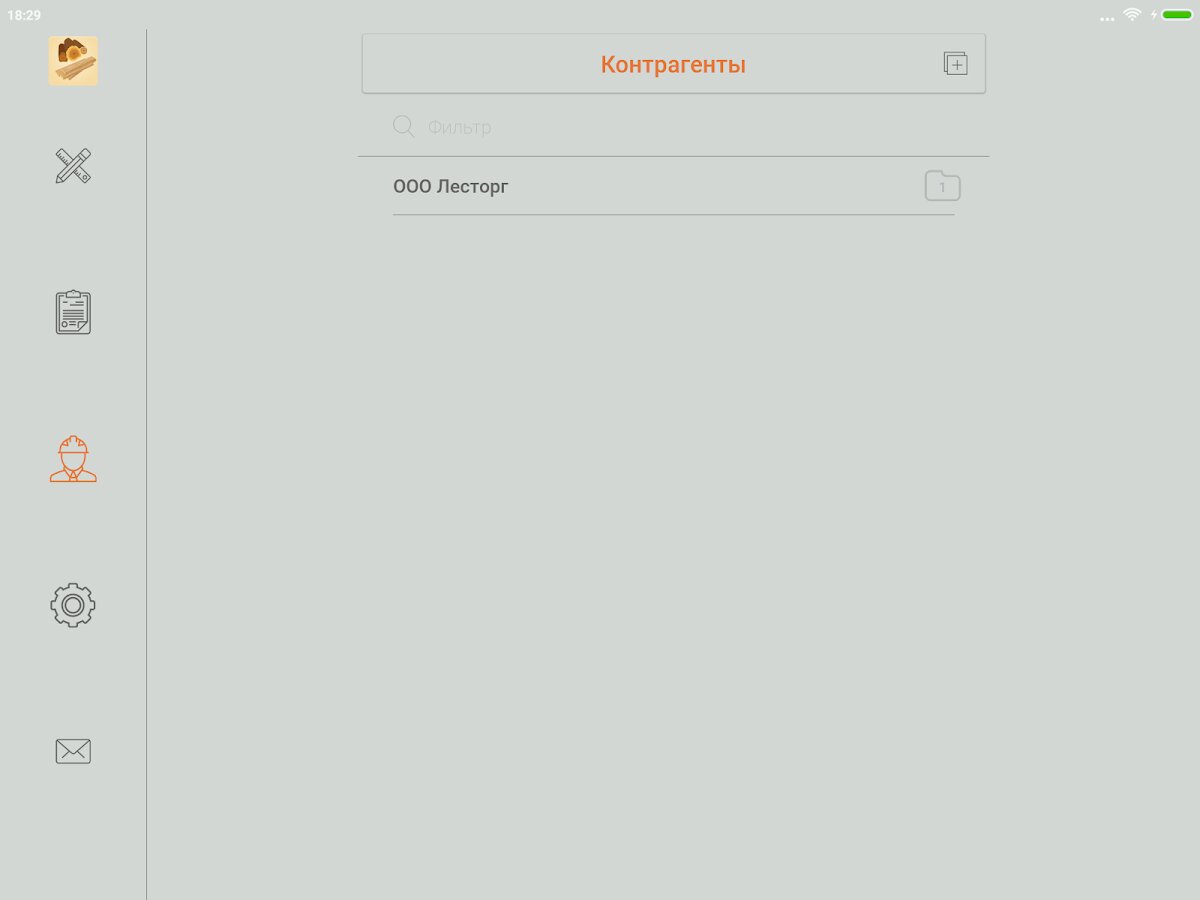Tap the 18:29 clock in status bar

coord(24,15)
